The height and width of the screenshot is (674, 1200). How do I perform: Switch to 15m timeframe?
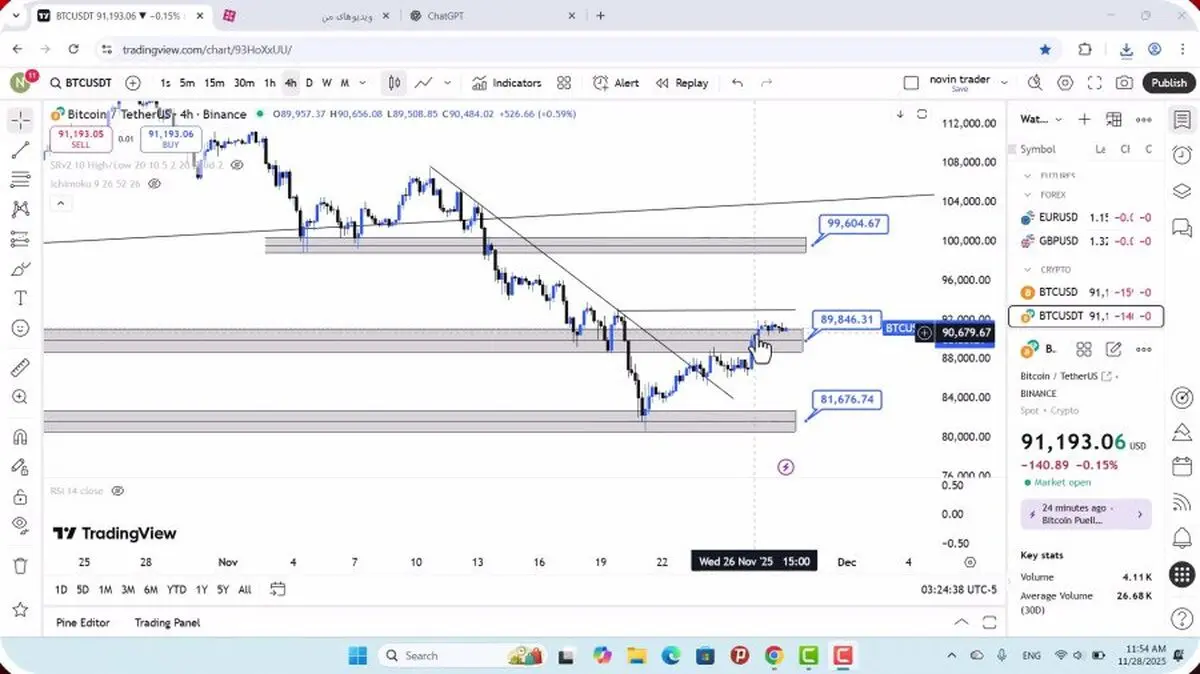pyautogui.click(x=214, y=83)
